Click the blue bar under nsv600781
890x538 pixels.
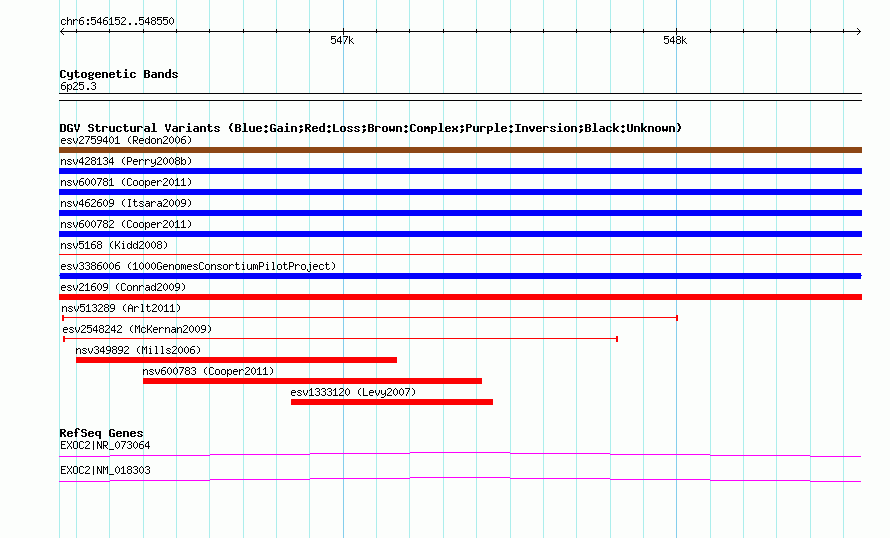(x=460, y=192)
